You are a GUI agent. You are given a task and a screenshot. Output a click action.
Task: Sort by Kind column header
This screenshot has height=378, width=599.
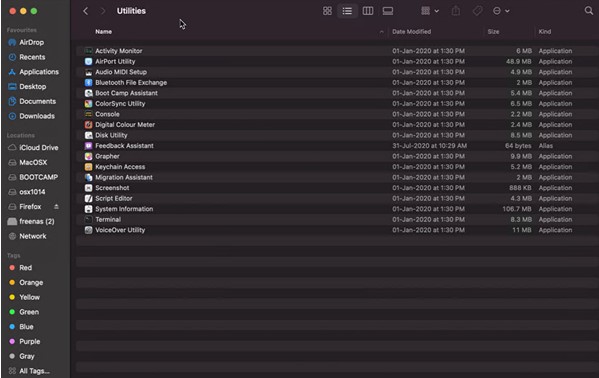[x=545, y=32]
